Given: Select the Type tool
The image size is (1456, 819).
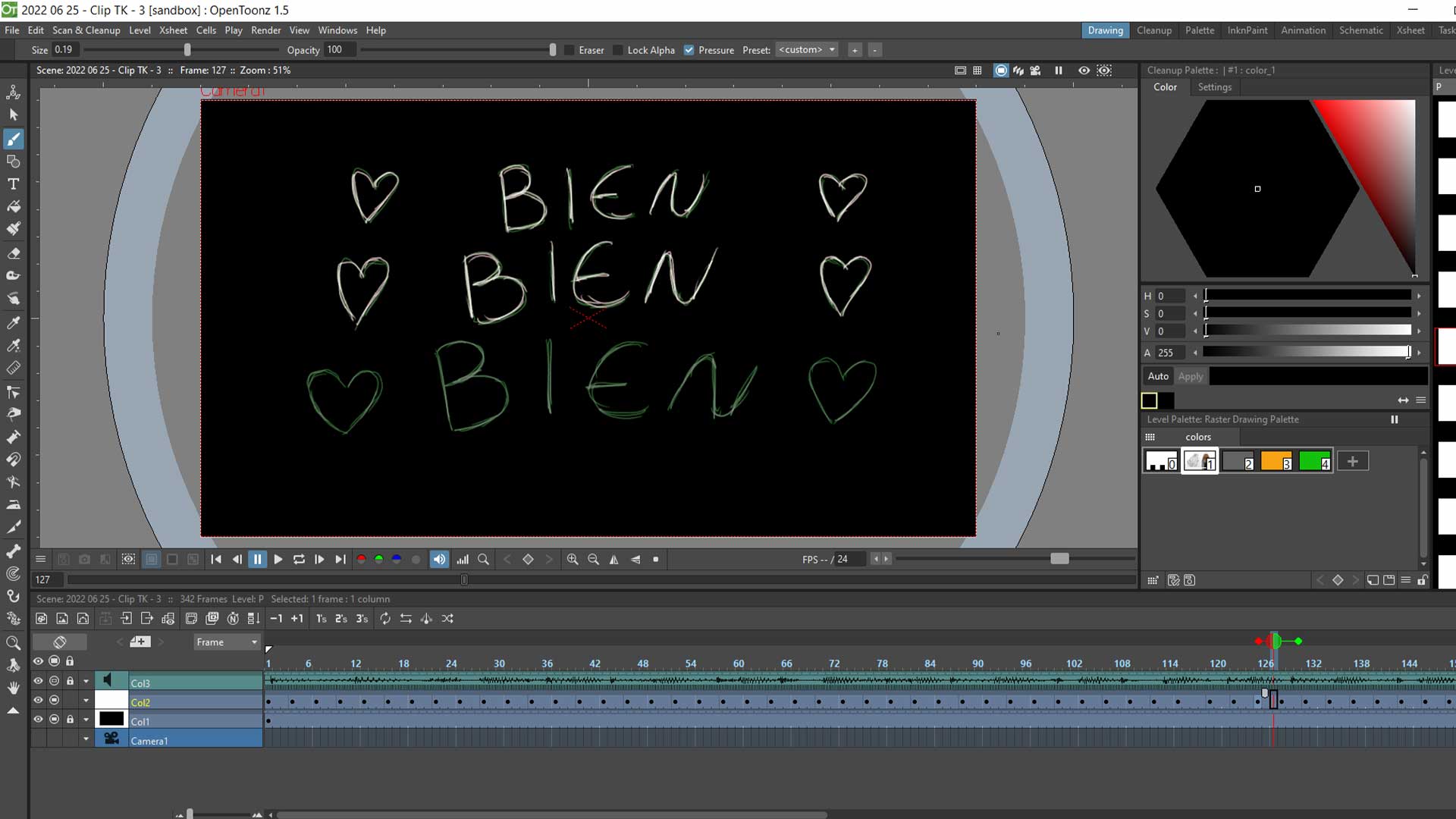Looking at the screenshot, I should click(x=13, y=184).
